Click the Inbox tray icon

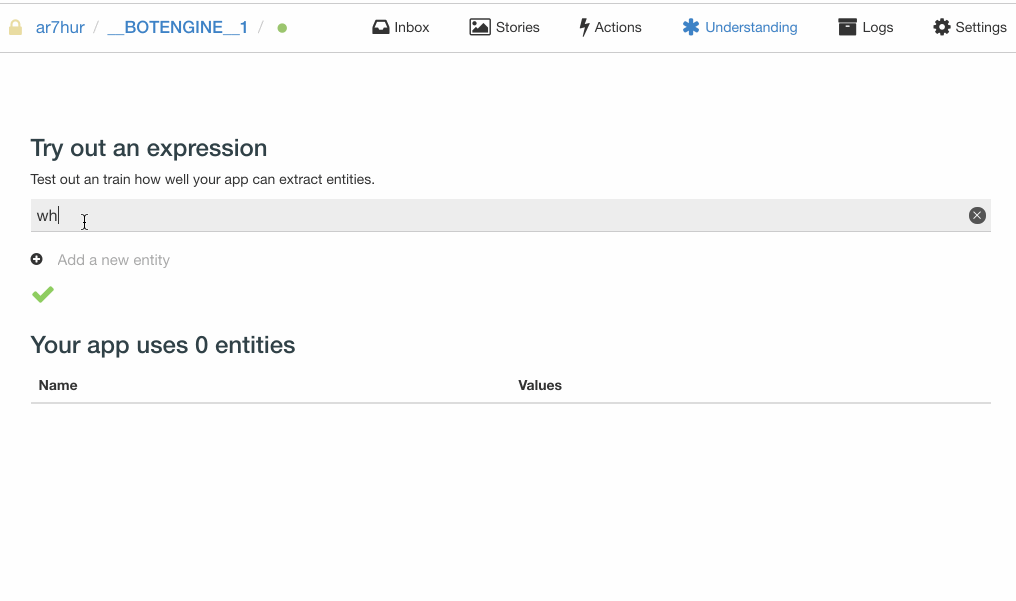[x=381, y=27]
